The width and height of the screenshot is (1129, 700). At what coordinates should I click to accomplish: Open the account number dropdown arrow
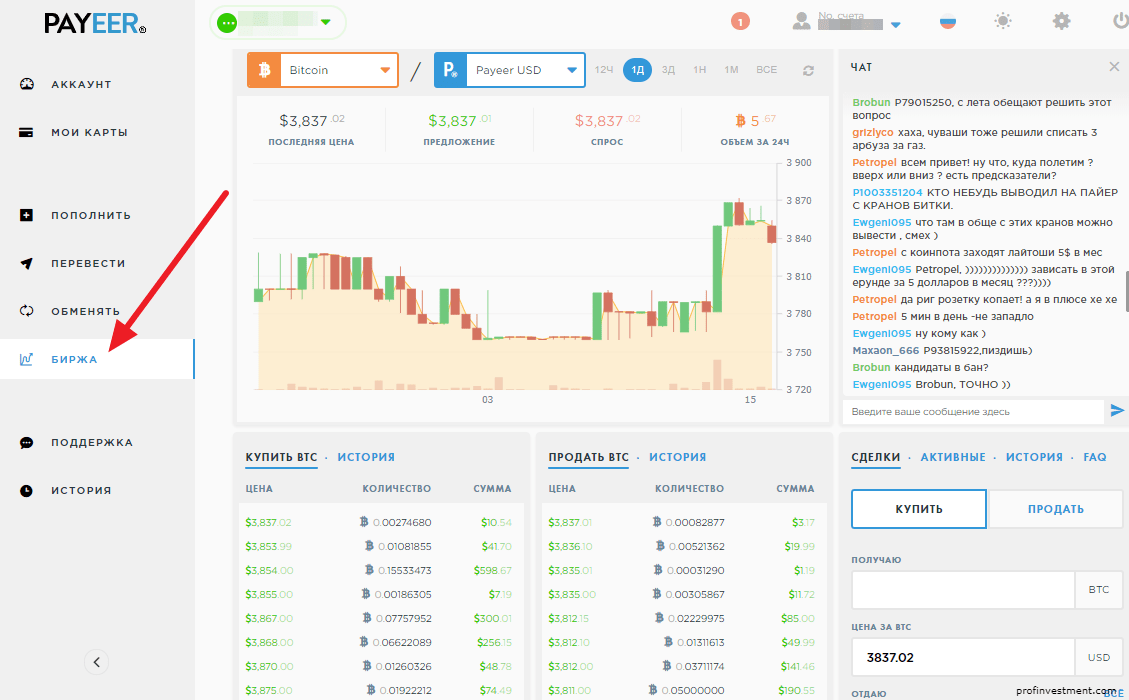click(x=896, y=24)
